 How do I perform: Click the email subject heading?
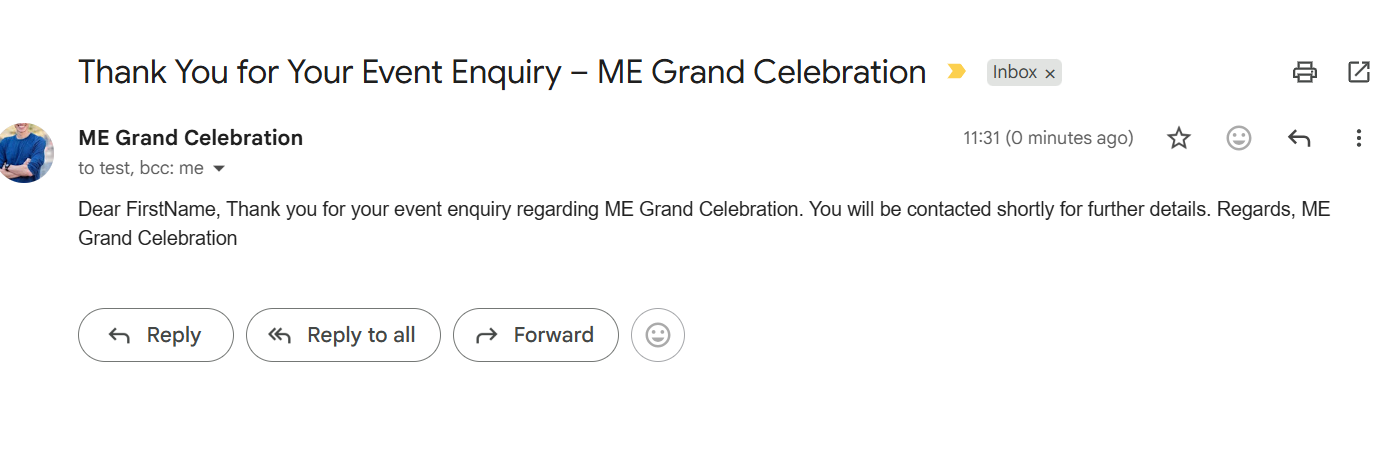click(x=502, y=72)
